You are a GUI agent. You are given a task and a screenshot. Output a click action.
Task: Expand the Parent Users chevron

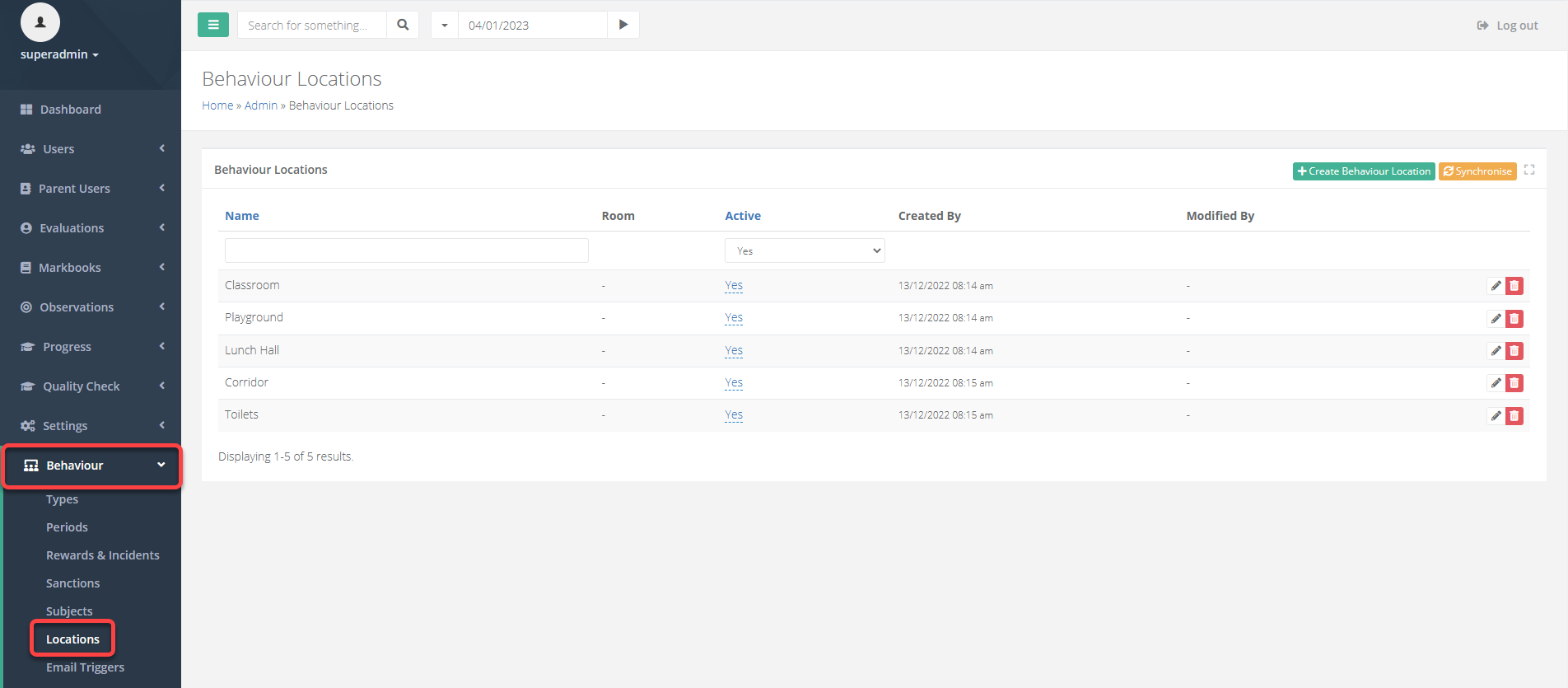click(162, 188)
